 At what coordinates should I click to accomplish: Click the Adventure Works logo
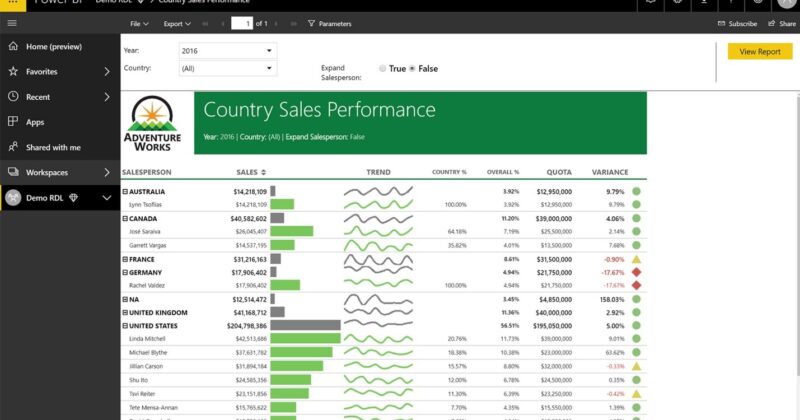click(152, 123)
